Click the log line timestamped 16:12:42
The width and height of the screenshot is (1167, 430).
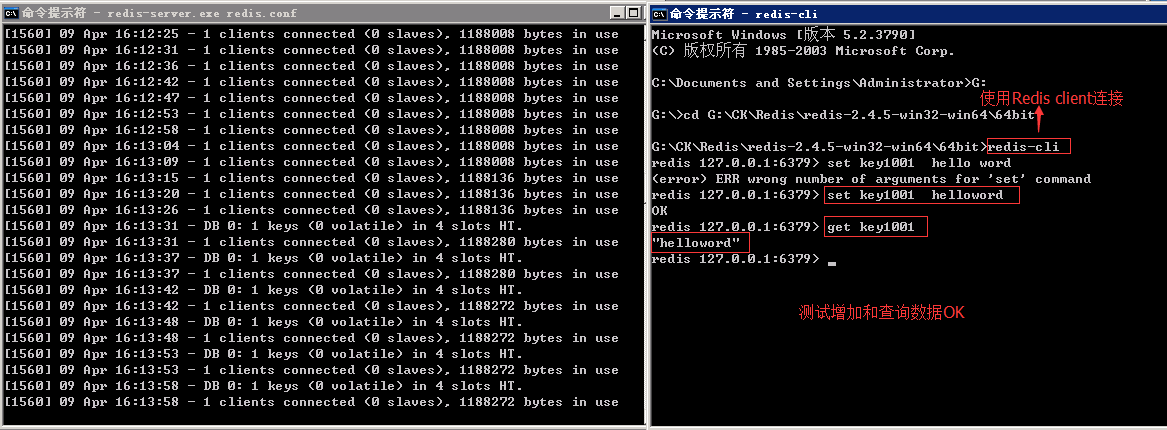[x=311, y=83]
